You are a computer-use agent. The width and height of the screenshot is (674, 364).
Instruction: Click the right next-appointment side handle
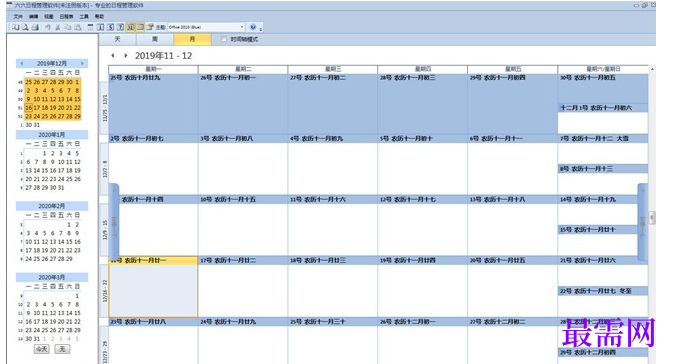(642, 222)
